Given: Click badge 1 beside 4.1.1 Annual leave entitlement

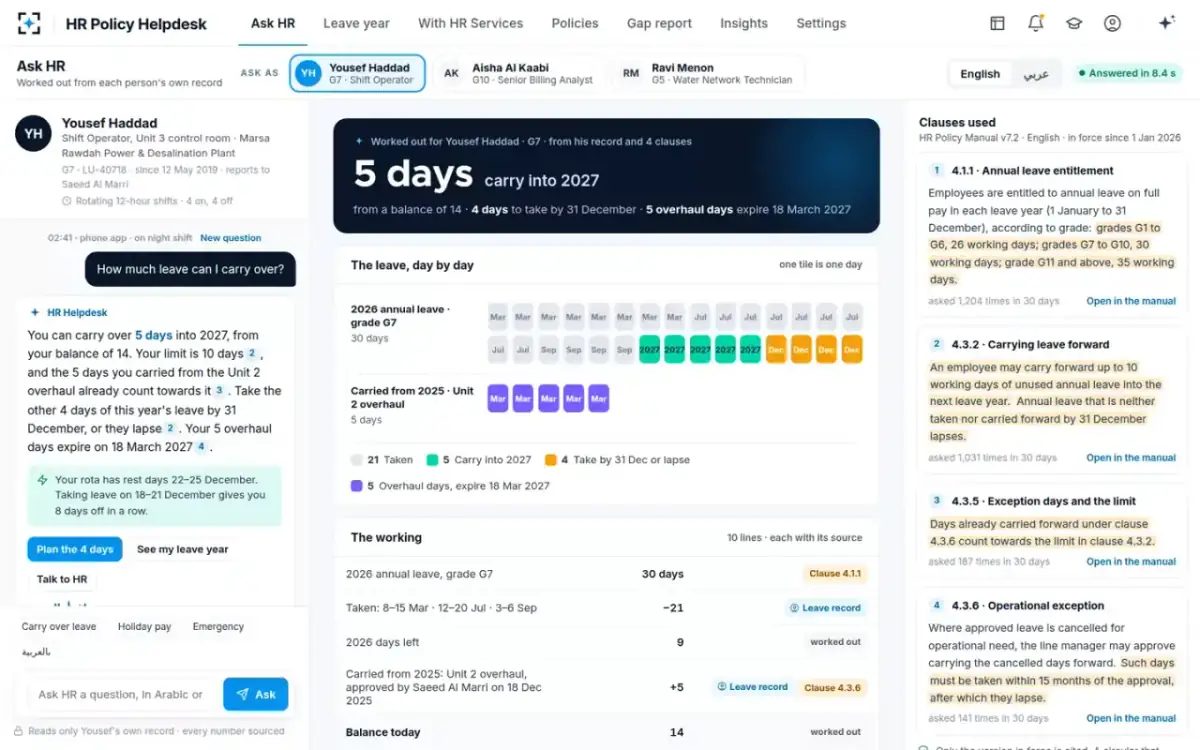Looking at the screenshot, I should [x=937, y=171].
